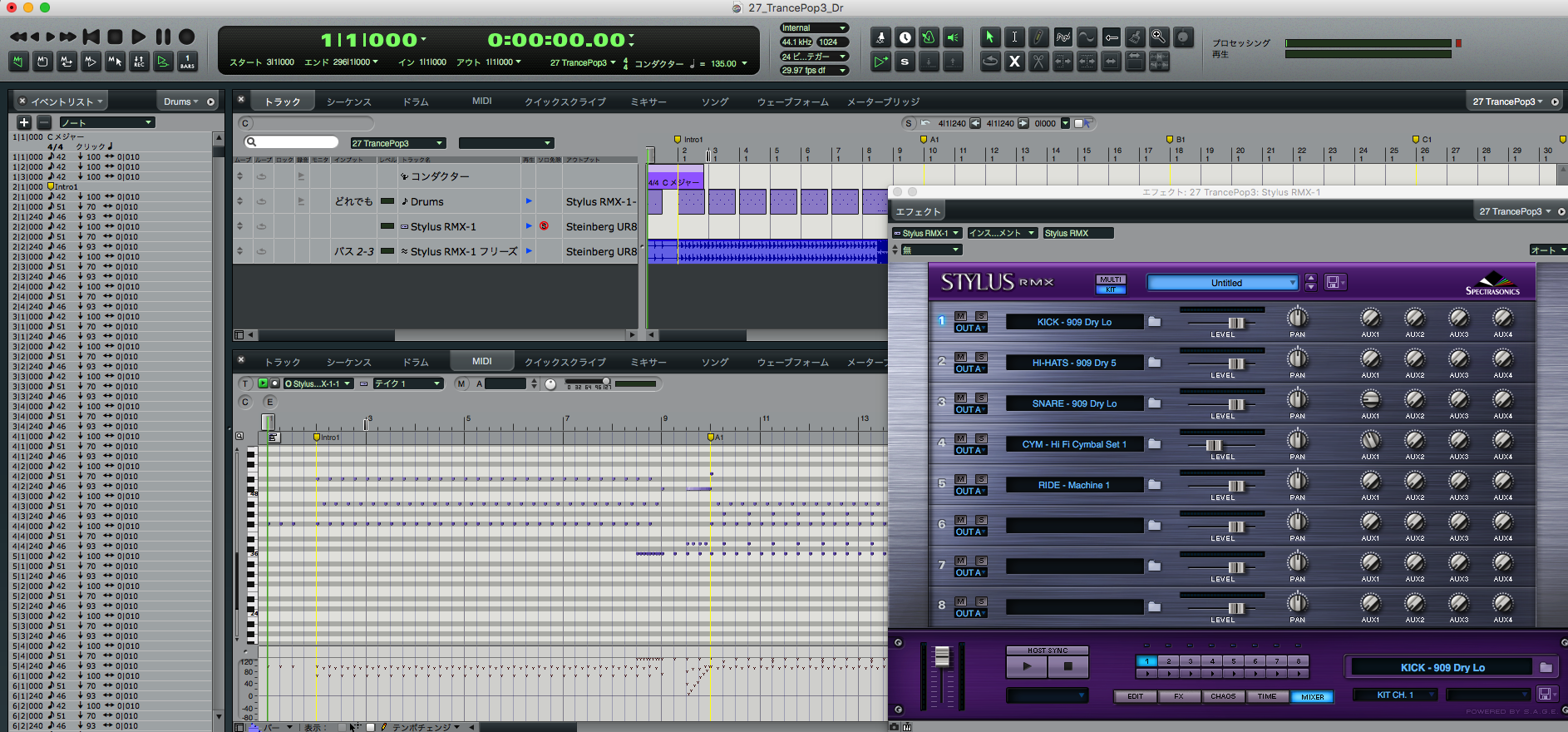1568x732 pixels.
Task: Click the CHAOS page button in Stylus RMX
Action: click(1223, 696)
